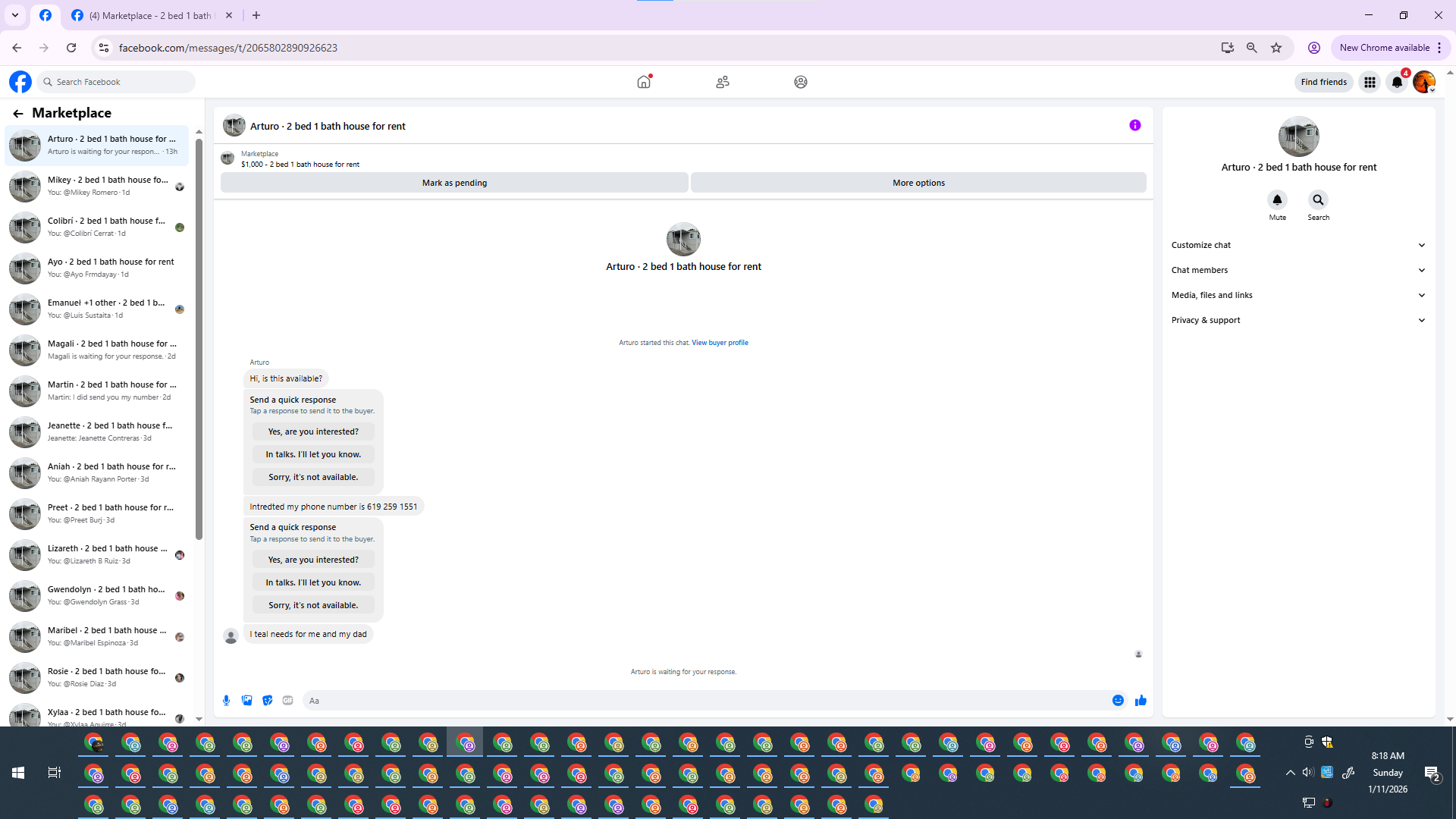The height and width of the screenshot is (819, 1456).
Task: Send second "Yes, are you interested?" quick response
Action: pos(313,560)
